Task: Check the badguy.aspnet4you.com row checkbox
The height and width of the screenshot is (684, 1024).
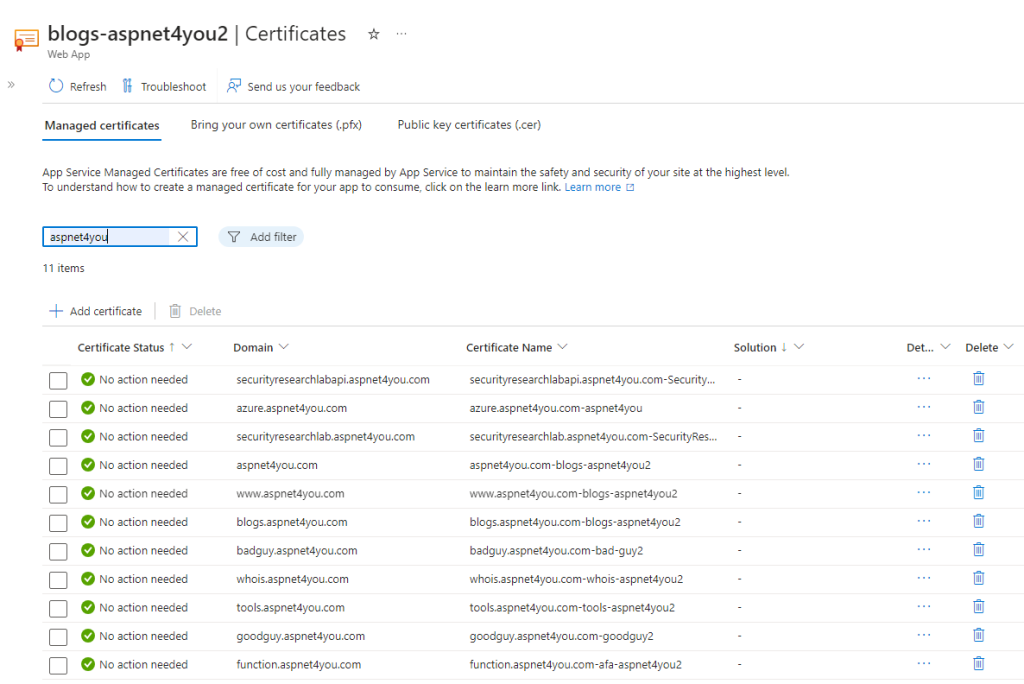Action: tap(58, 551)
